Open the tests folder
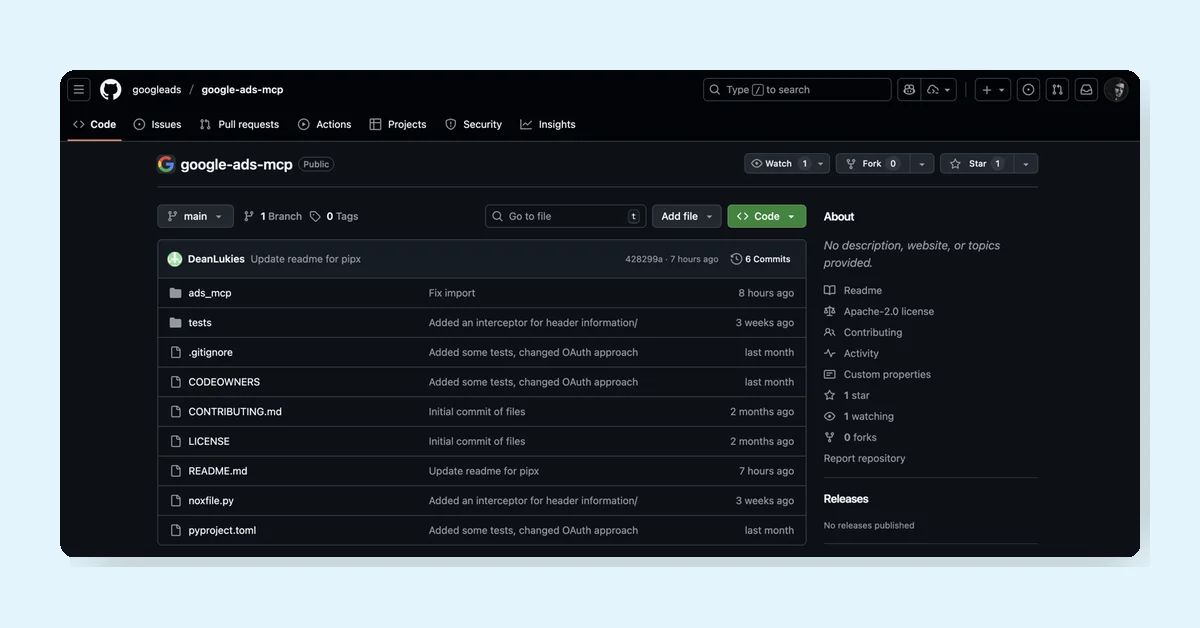The width and height of the screenshot is (1200, 628). click(x=200, y=323)
